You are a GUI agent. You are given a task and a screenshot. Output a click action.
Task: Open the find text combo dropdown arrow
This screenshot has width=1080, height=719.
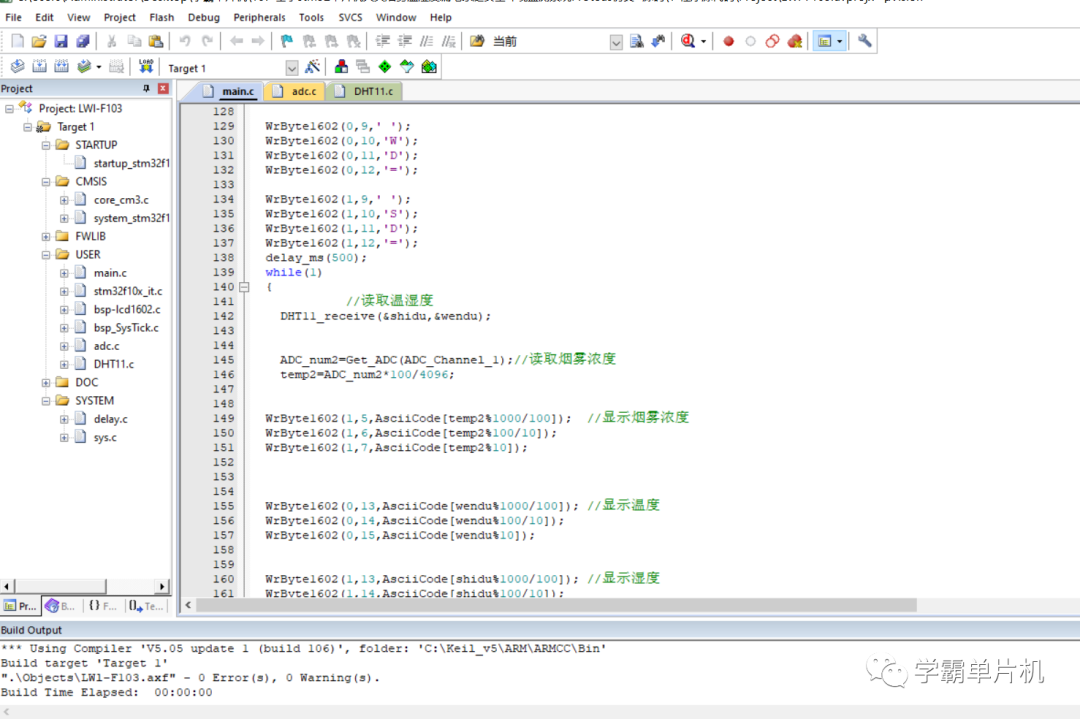click(616, 42)
